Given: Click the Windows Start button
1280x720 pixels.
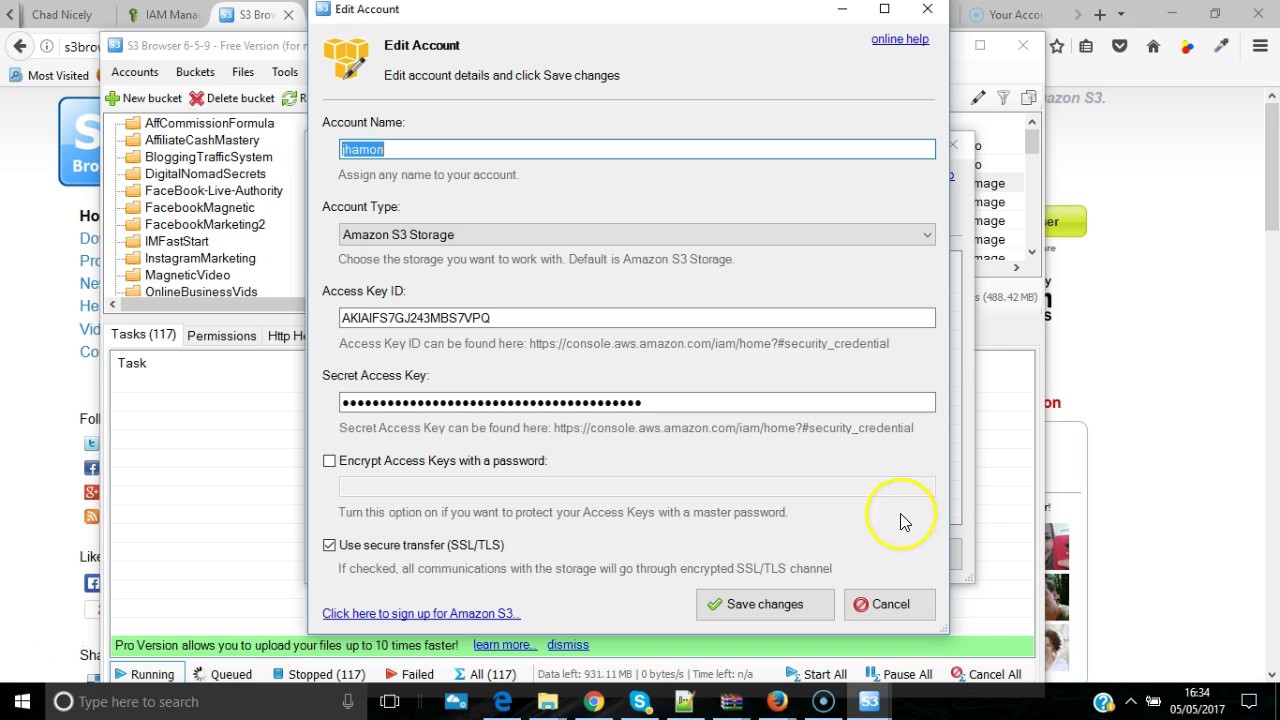Looking at the screenshot, I should point(22,702).
